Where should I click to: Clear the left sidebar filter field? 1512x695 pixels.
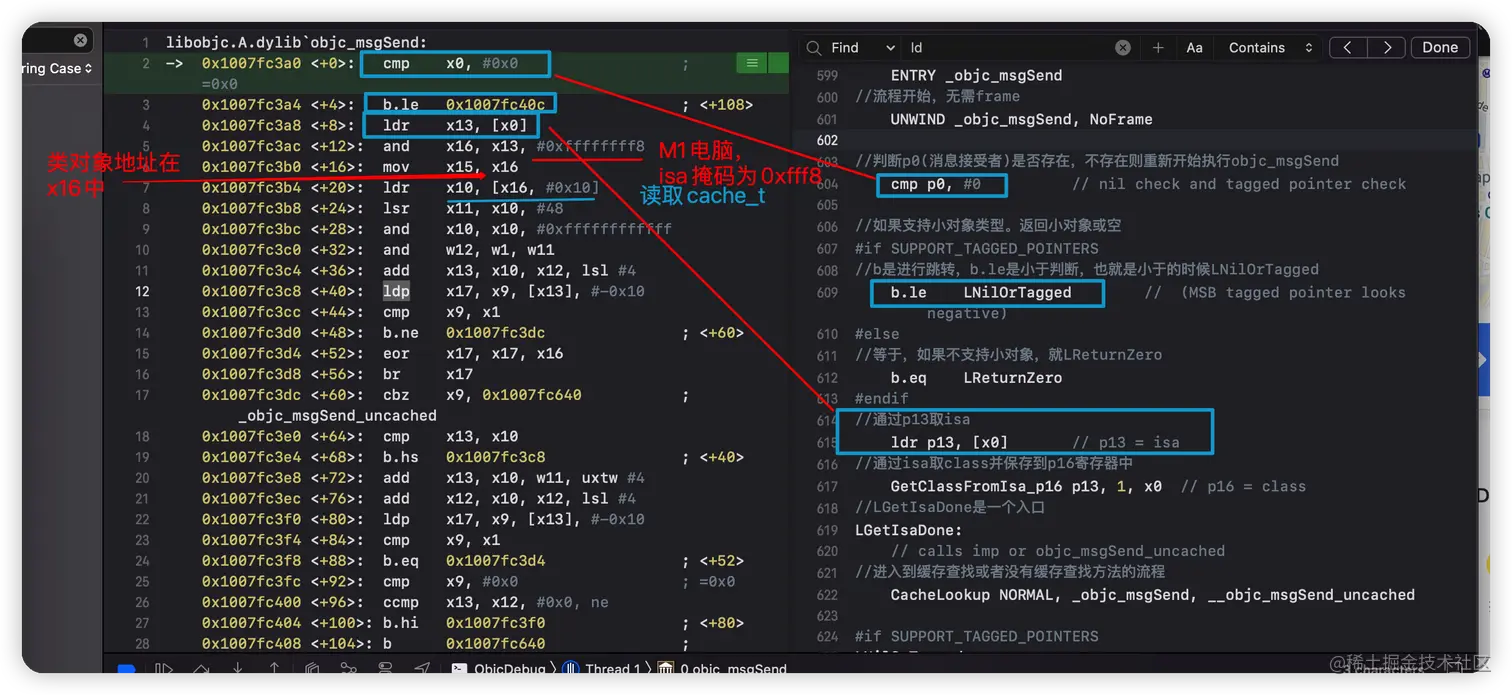pos(80,41)
